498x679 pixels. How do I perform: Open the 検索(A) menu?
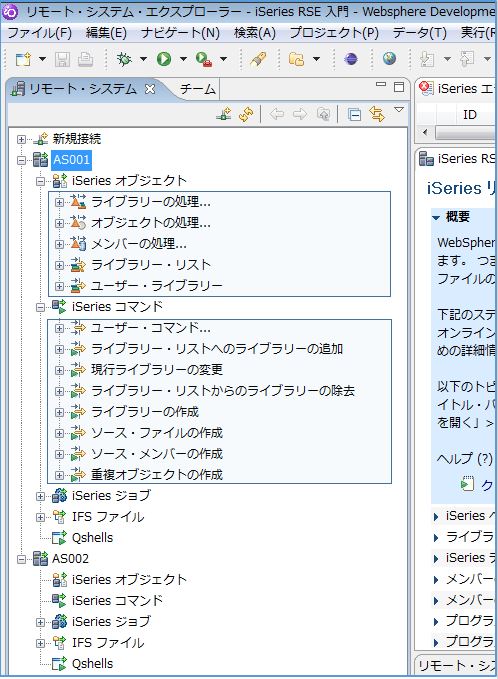(255, 32)
